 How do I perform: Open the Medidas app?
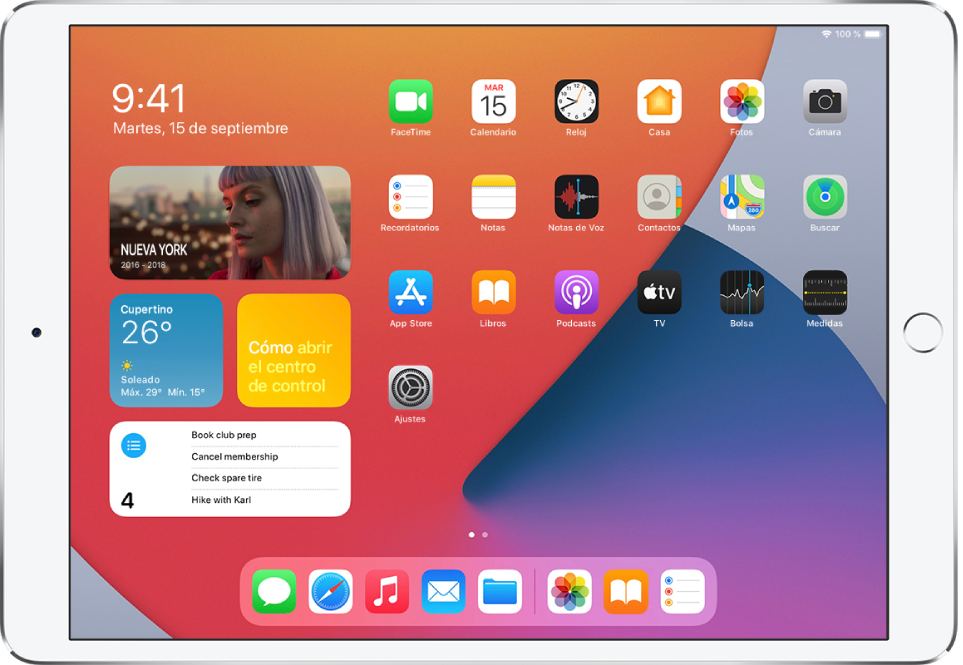pos(825,292)
